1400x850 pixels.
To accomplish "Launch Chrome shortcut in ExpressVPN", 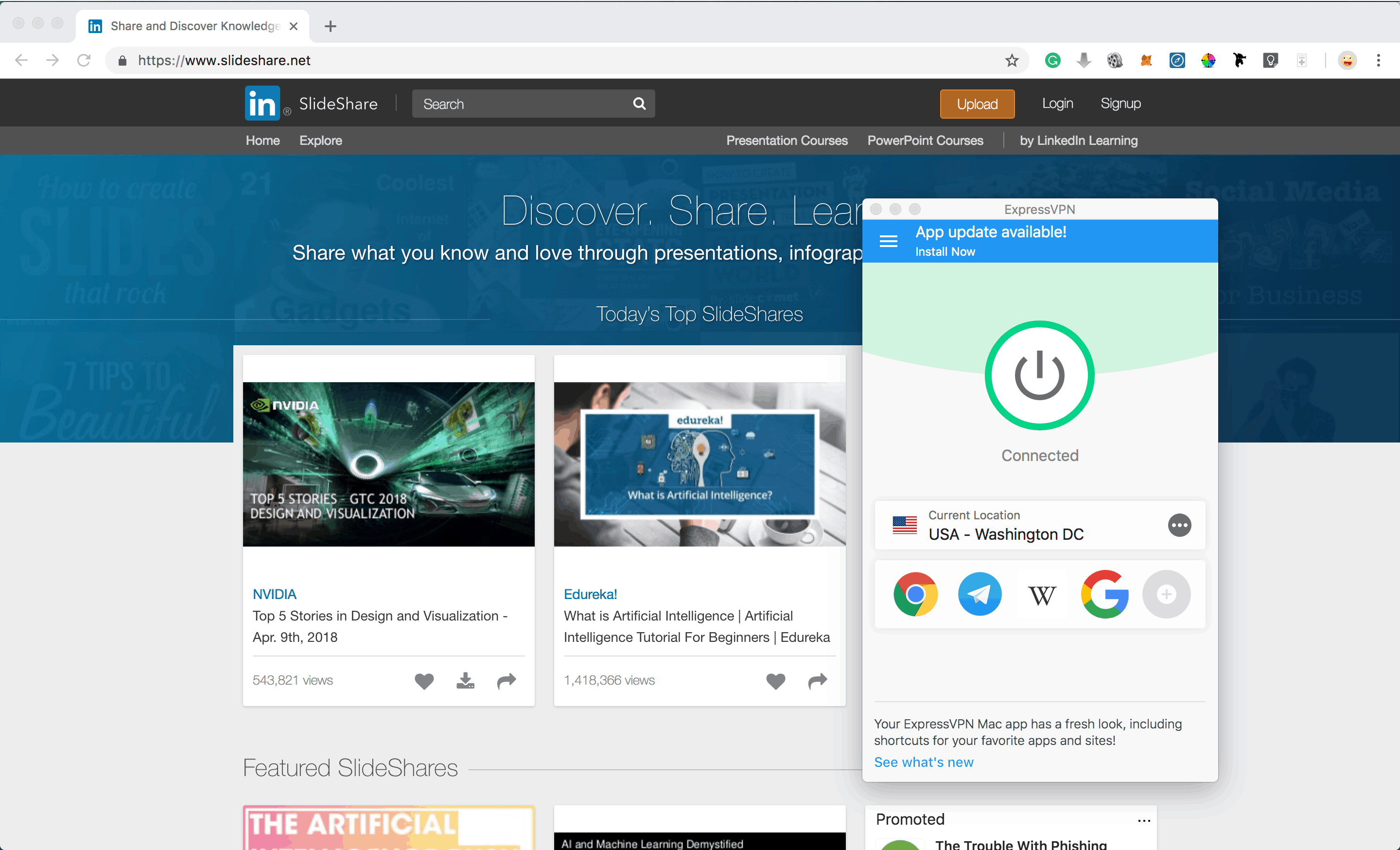I will click(x=915, y=594).
